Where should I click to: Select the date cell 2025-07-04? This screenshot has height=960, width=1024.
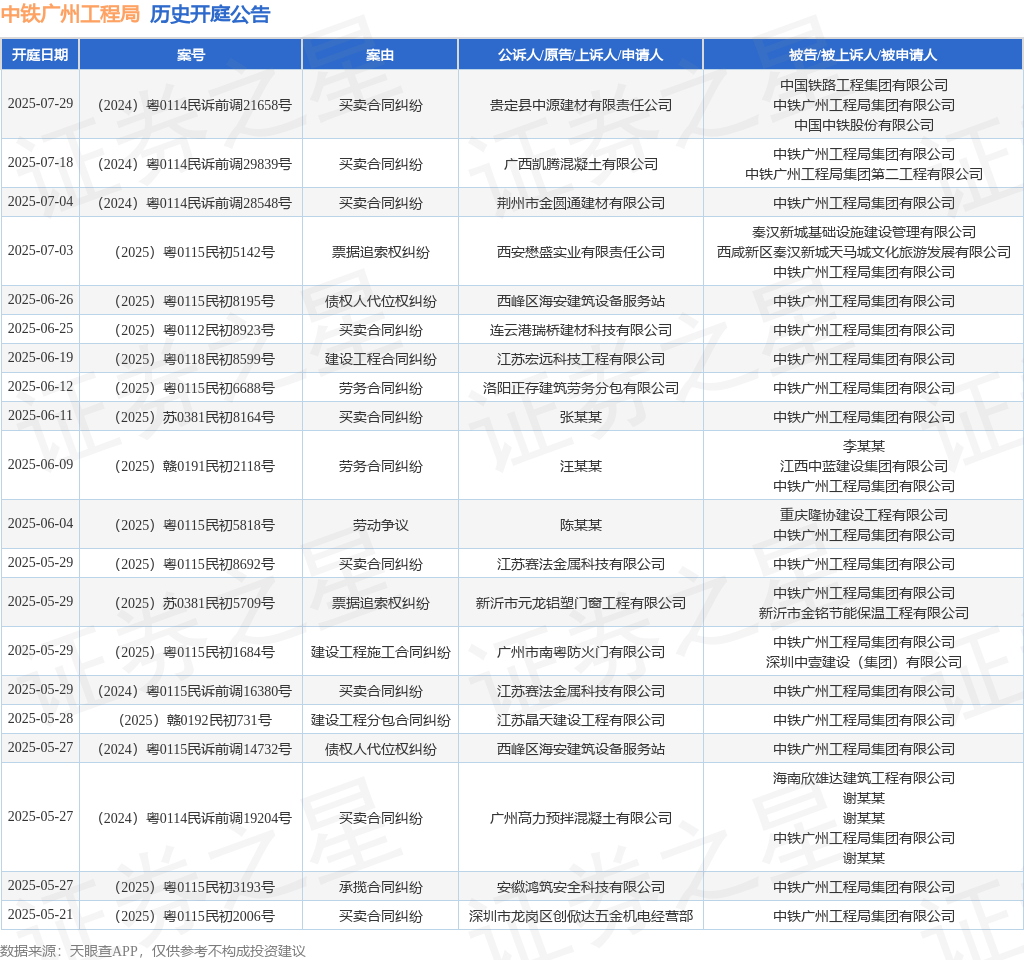(x=40, y=202)
